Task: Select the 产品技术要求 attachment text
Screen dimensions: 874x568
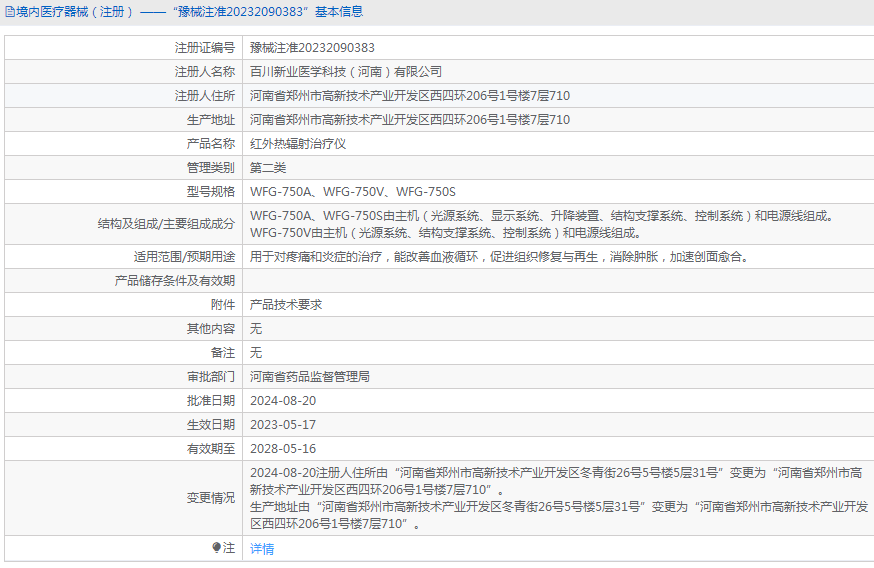Action: (x=286, y=305)
